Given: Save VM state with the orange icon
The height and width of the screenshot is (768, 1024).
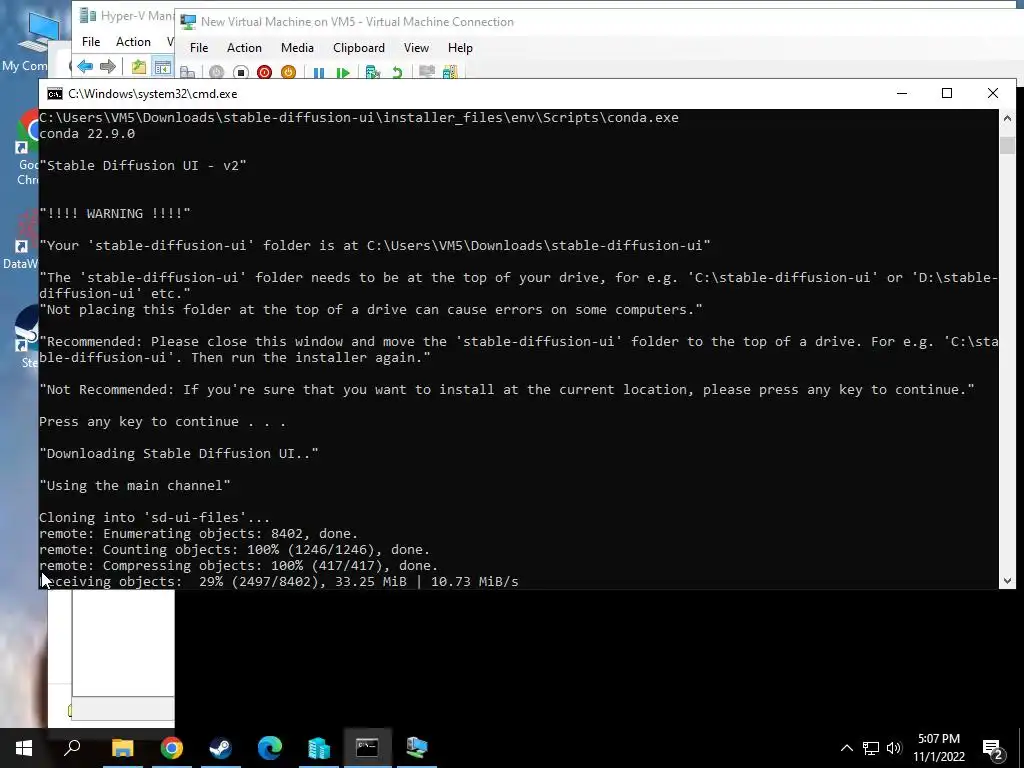Looking at the screenshot, I should [288, 72].
